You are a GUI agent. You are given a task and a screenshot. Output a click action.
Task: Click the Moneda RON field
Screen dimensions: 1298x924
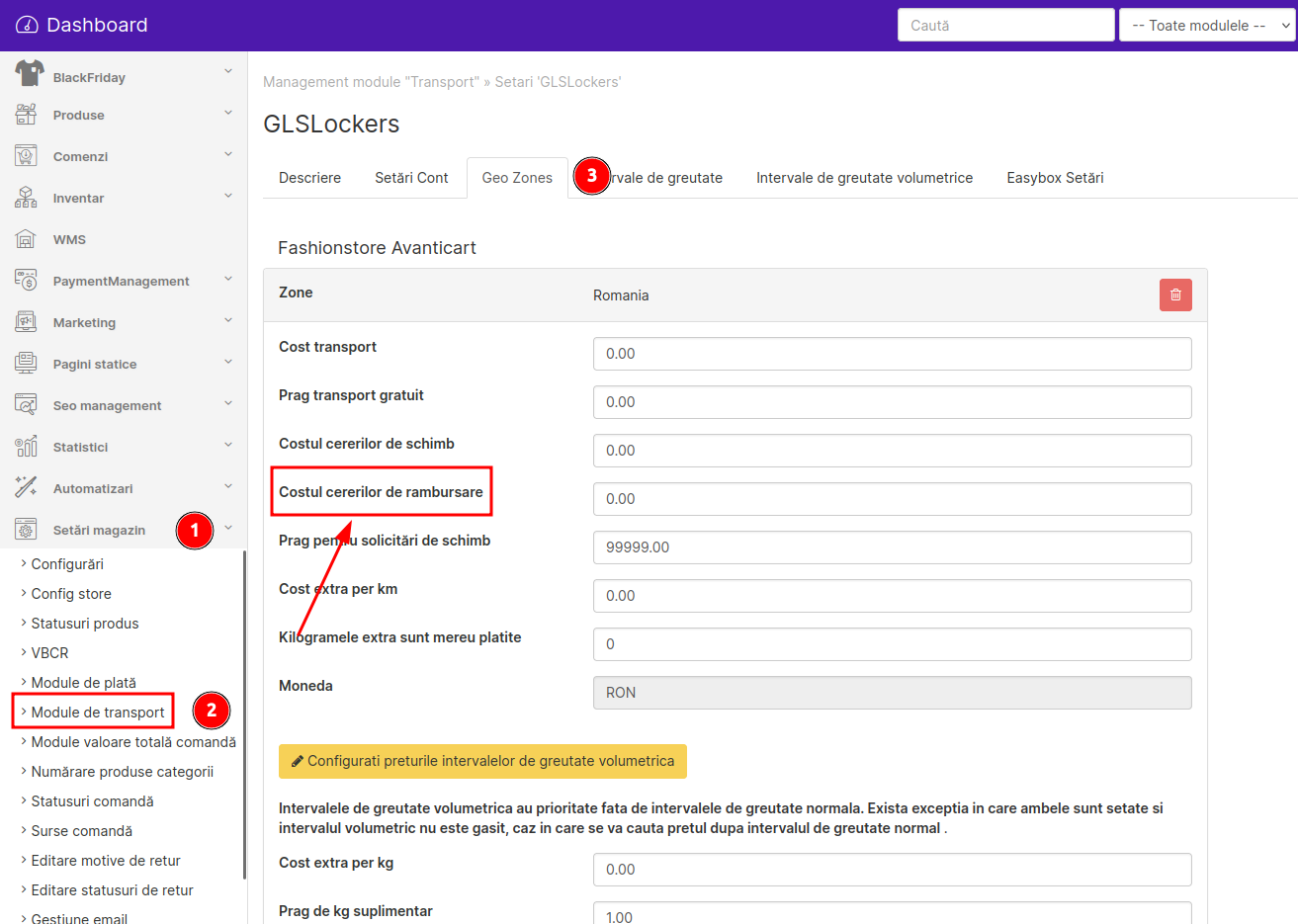892,693
